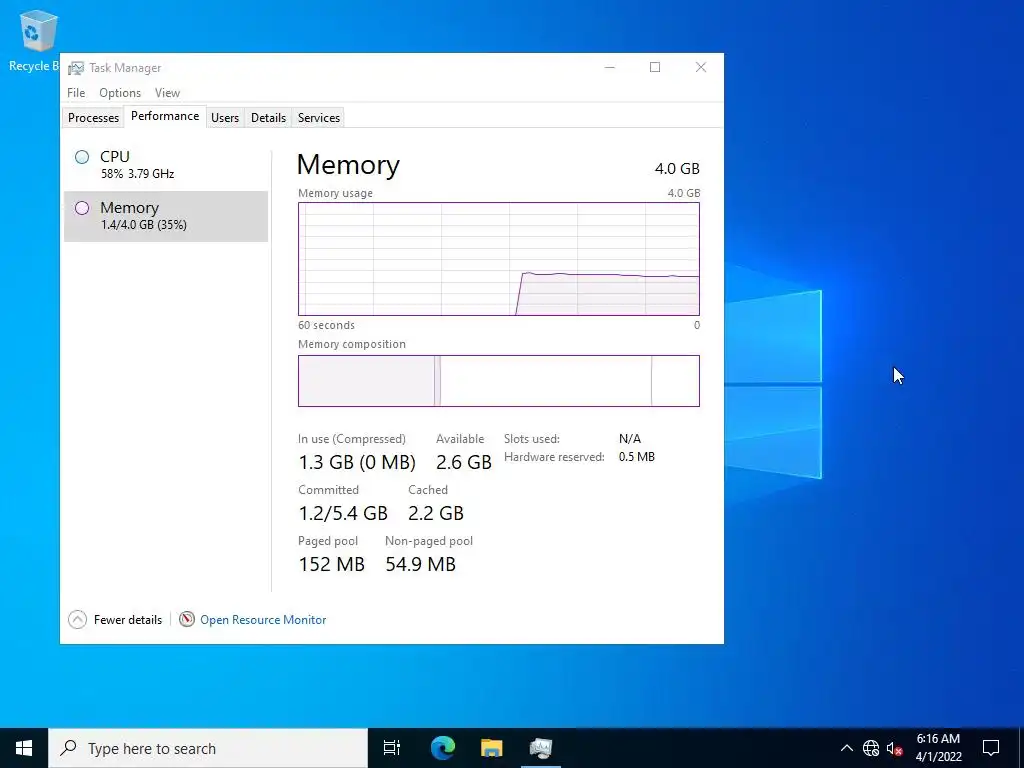Viewport: 1024px width, 768px height.
Task: Click the Memory composition bar
Action: coord(498,381)
